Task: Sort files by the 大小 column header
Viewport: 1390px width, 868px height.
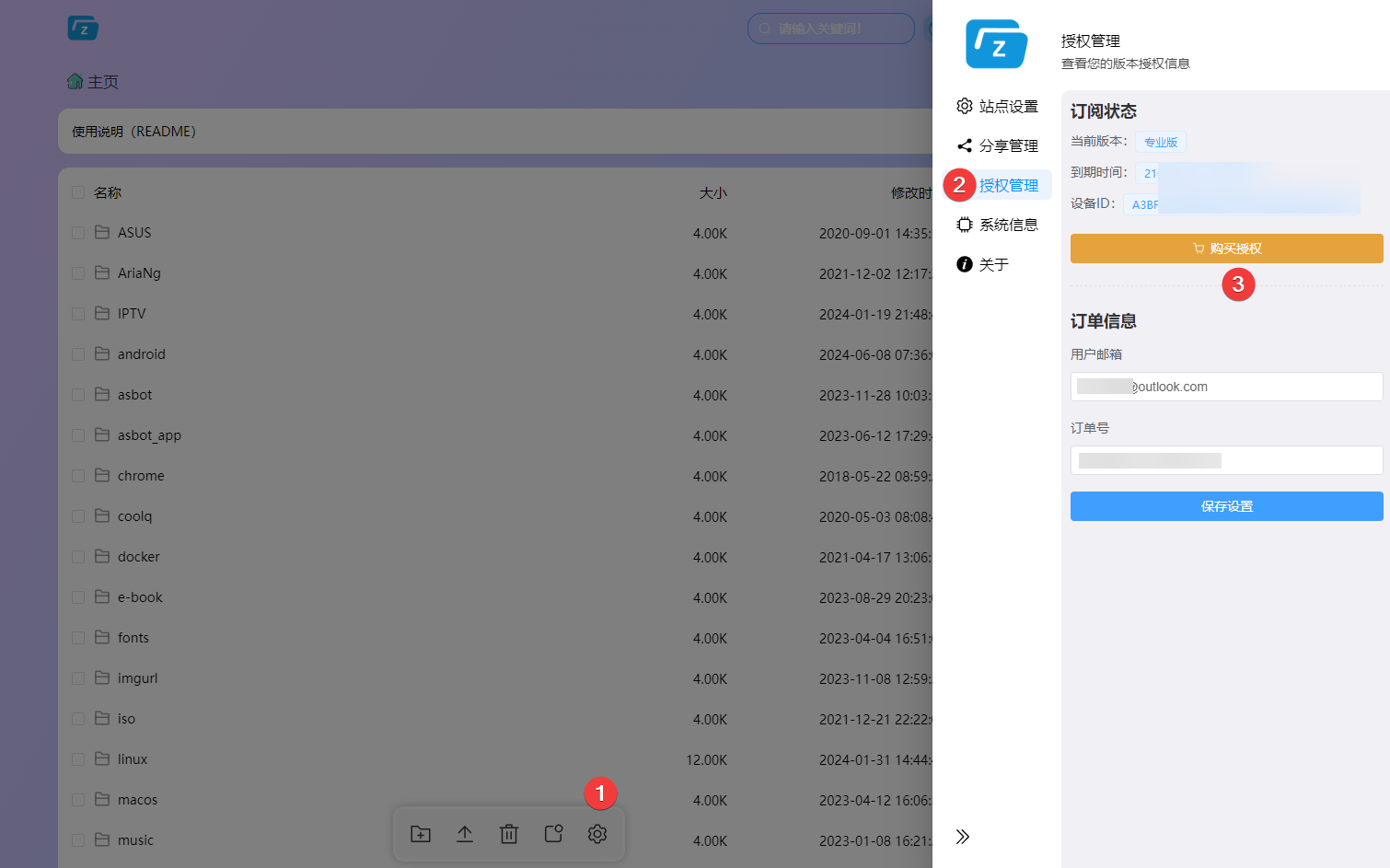Action: 713,192
